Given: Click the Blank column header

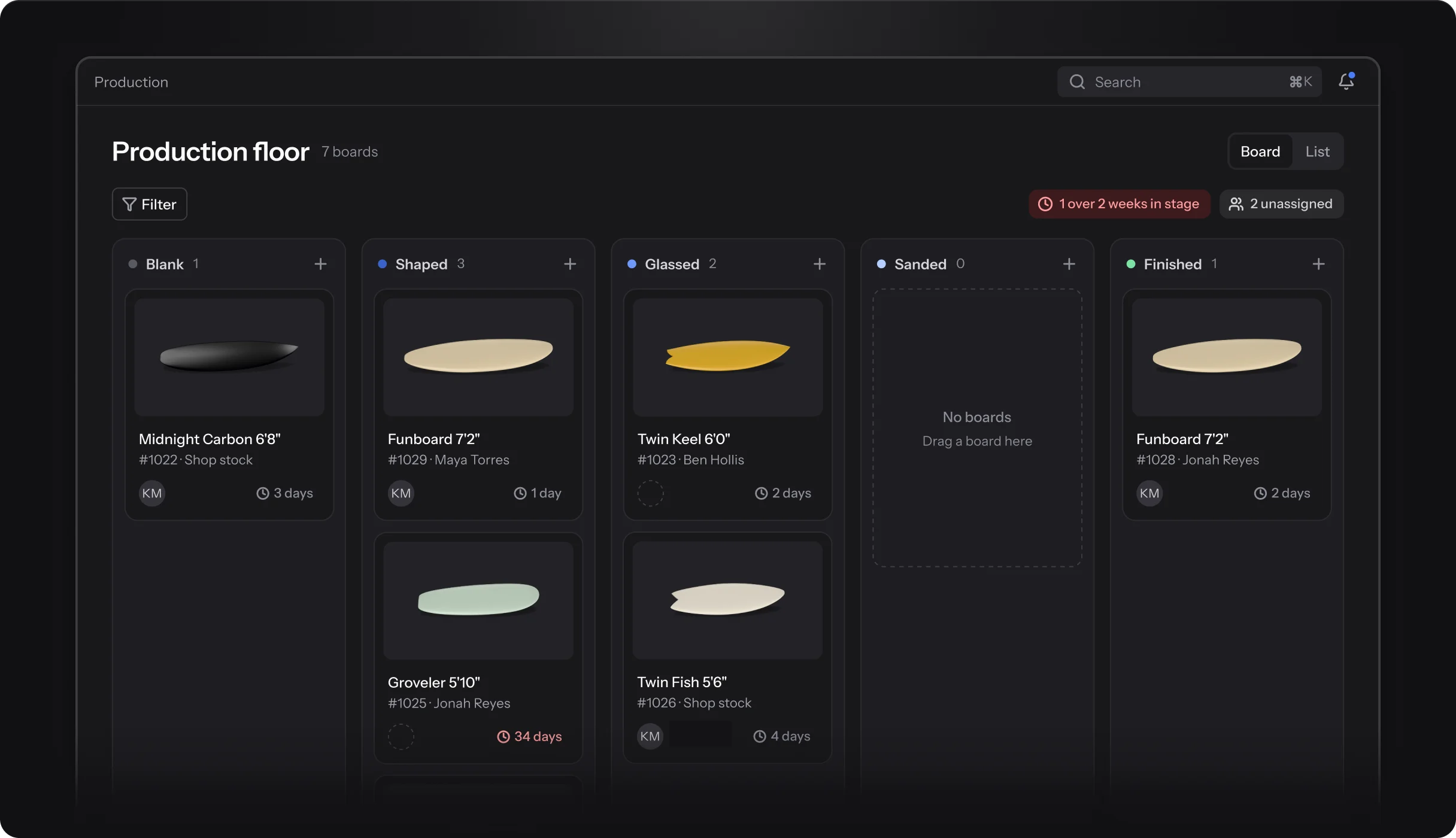Looking at the screenshot, I should coord(165,264).
